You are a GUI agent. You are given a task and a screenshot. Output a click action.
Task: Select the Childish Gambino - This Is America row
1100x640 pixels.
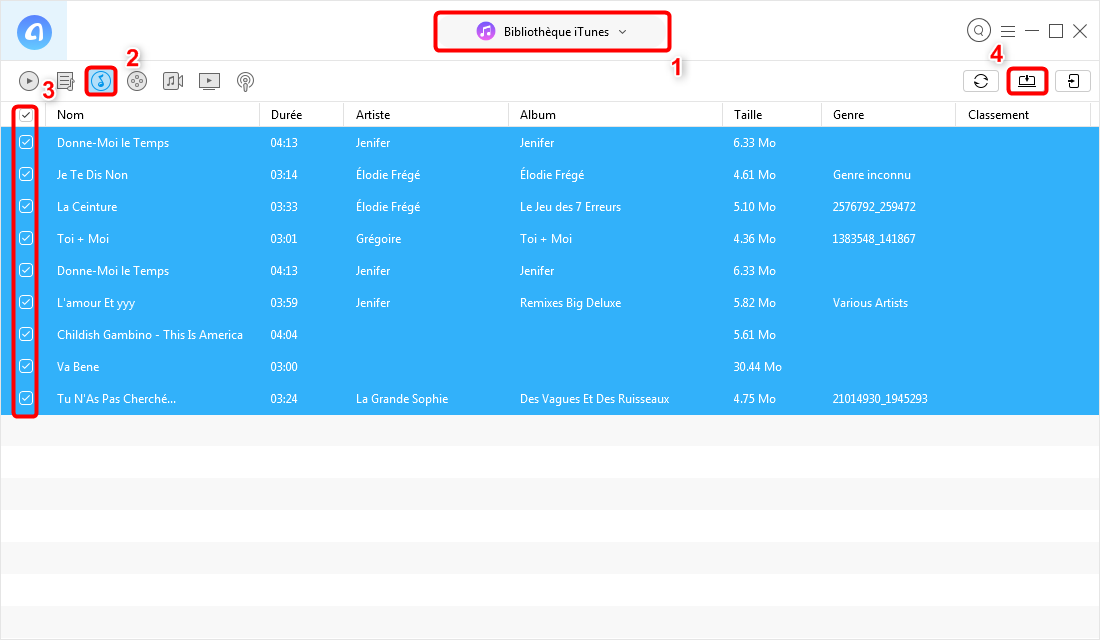pos(150,335)
